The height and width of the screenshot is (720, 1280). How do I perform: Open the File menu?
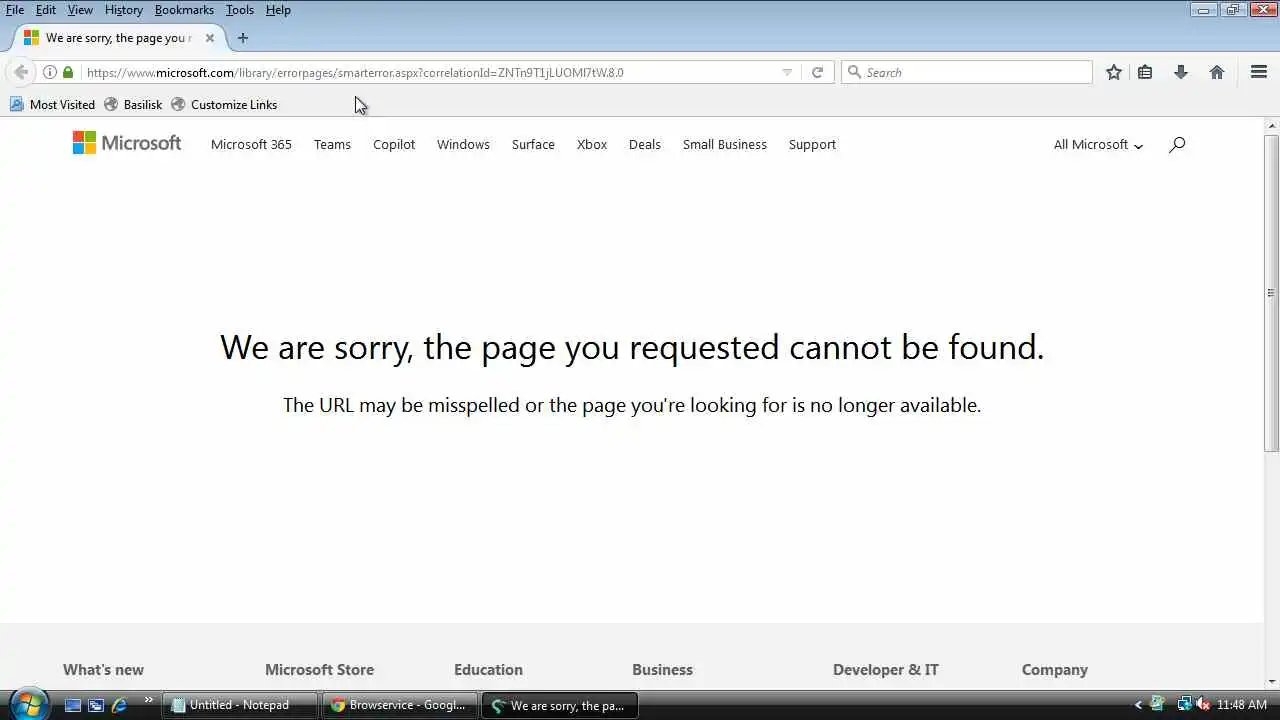tap(15, 10)
